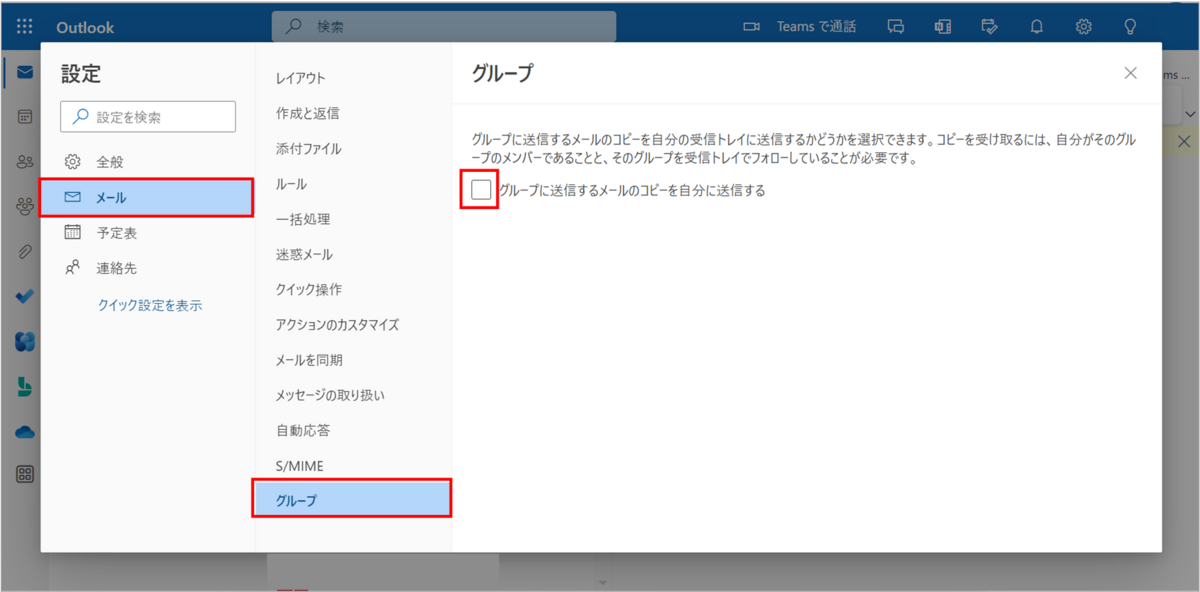
Task: Click クイック設定を表示 link
Action: click(149, 305)
